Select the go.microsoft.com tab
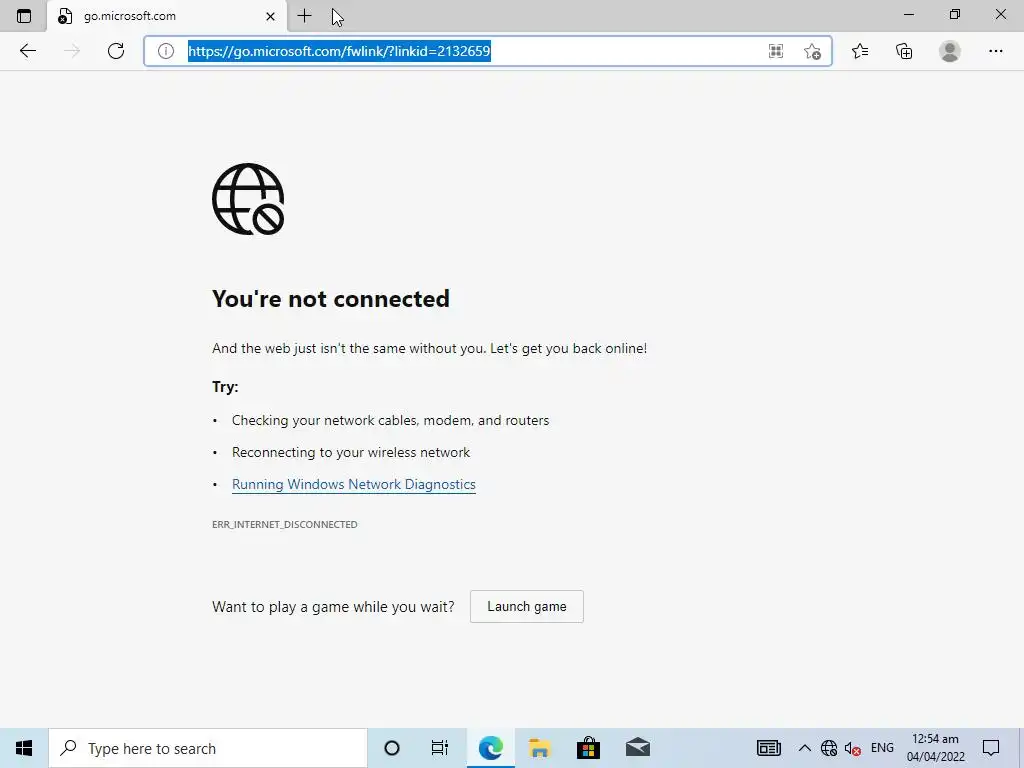This screenshot has width=1024, height=768. coord(167,16)
